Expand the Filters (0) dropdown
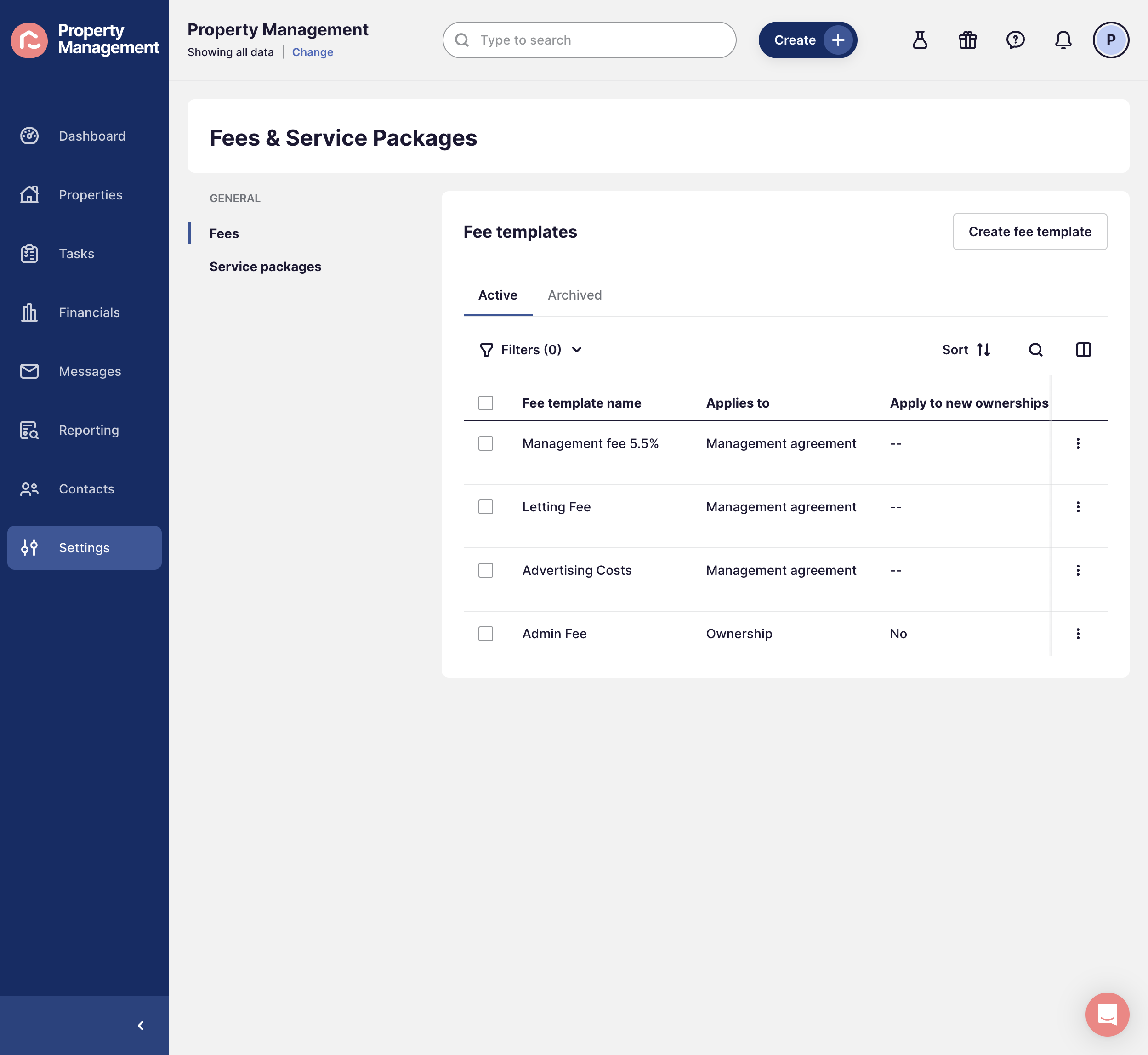Image resolution: width=1148 pixels, height=1055 pixels. pyautogui.click(x=531, y=350)
